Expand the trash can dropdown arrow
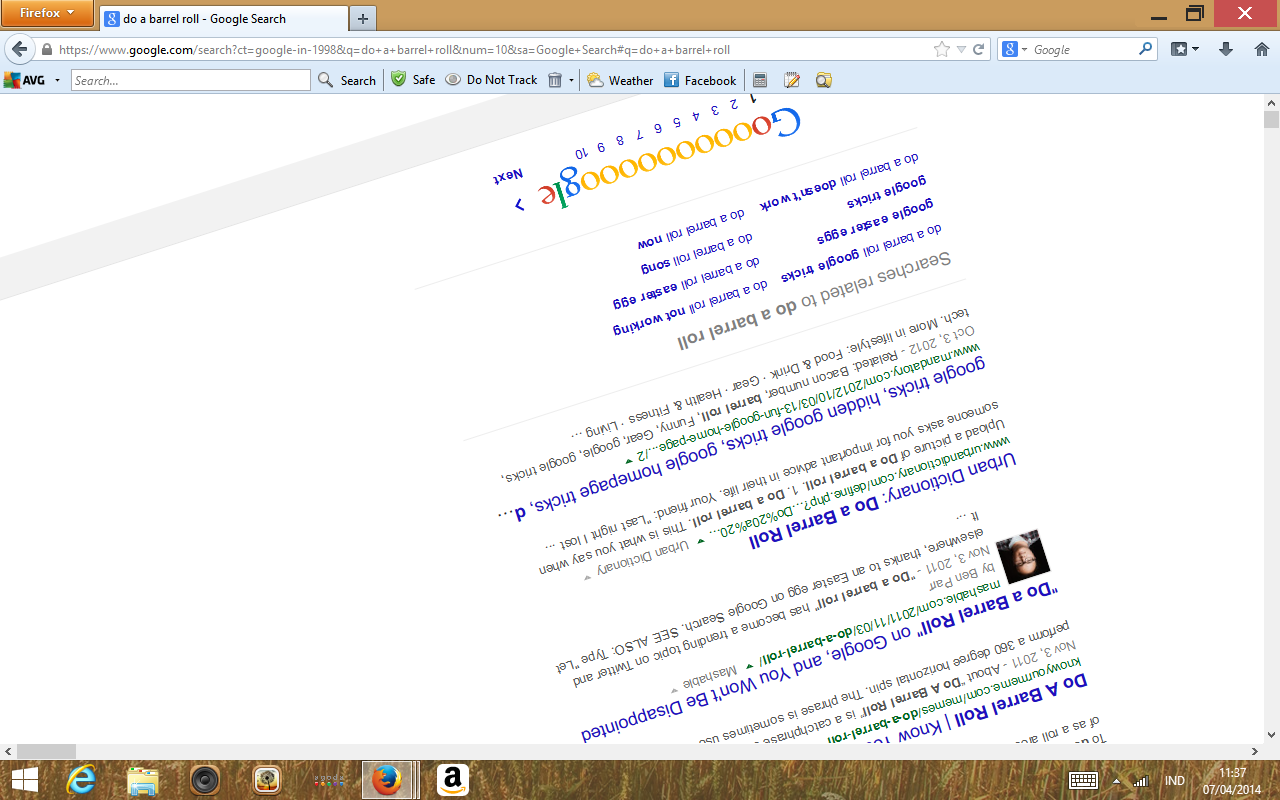The image size is (1280, 800). [571, 80]
